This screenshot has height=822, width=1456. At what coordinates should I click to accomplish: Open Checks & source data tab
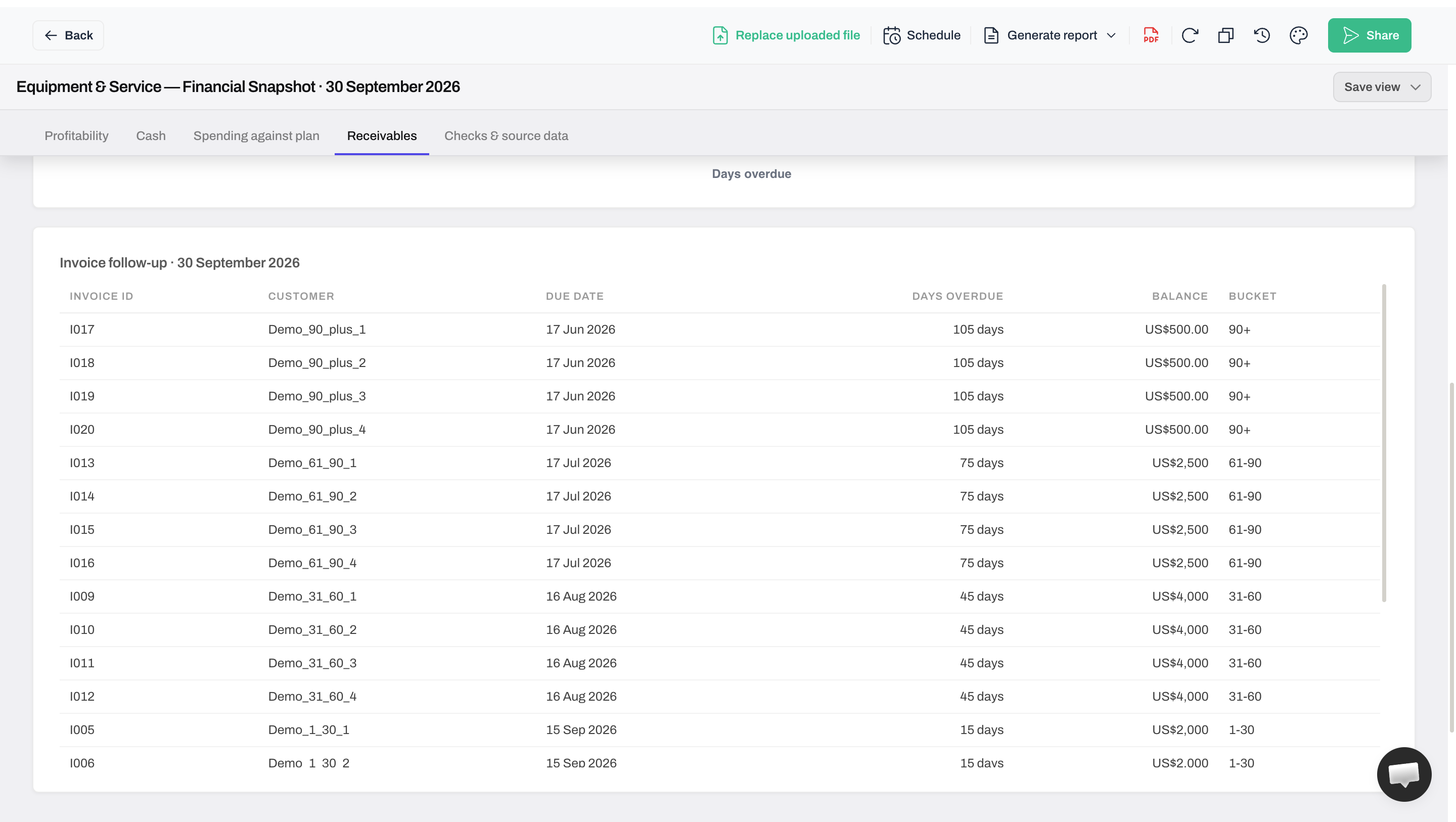point(506,135)
